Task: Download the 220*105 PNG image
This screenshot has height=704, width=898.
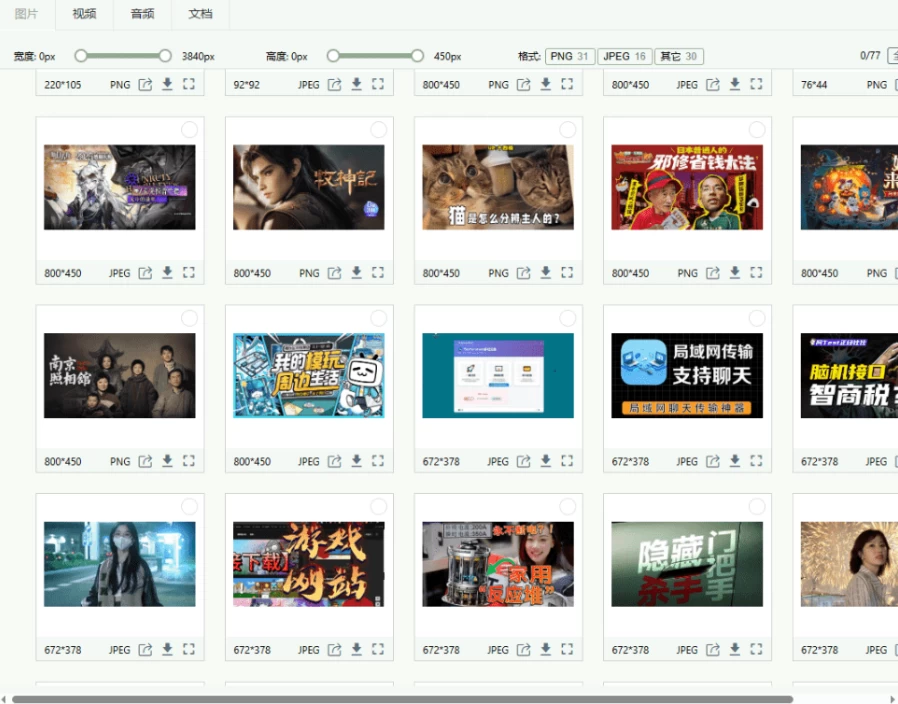Action: [x=167, y=84]
